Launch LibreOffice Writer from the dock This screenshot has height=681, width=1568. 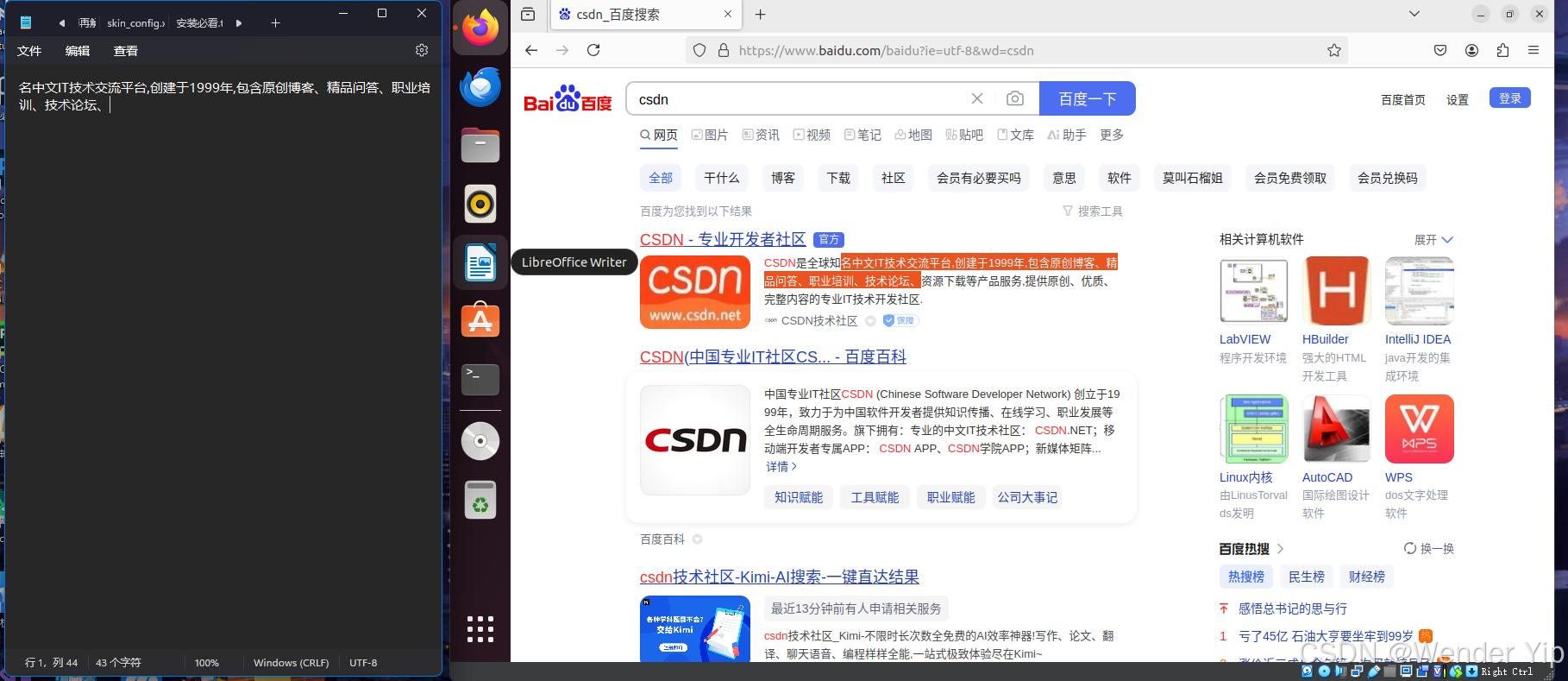[480, 262]
